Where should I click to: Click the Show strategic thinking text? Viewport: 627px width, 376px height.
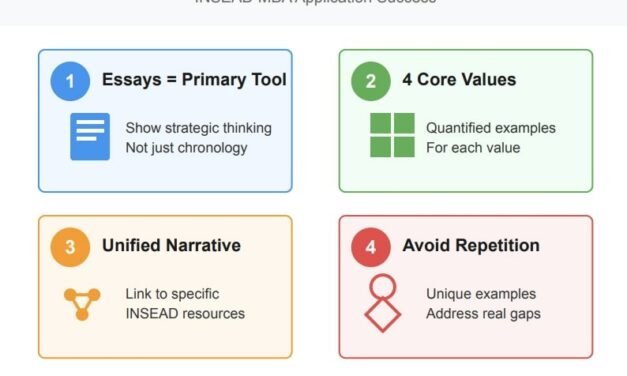tap(198, 128)
